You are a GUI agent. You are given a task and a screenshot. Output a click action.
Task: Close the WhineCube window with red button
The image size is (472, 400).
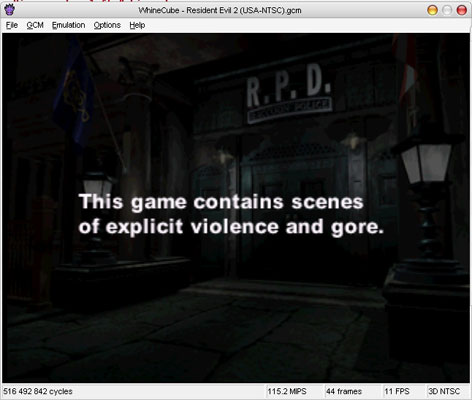[461, 10]
